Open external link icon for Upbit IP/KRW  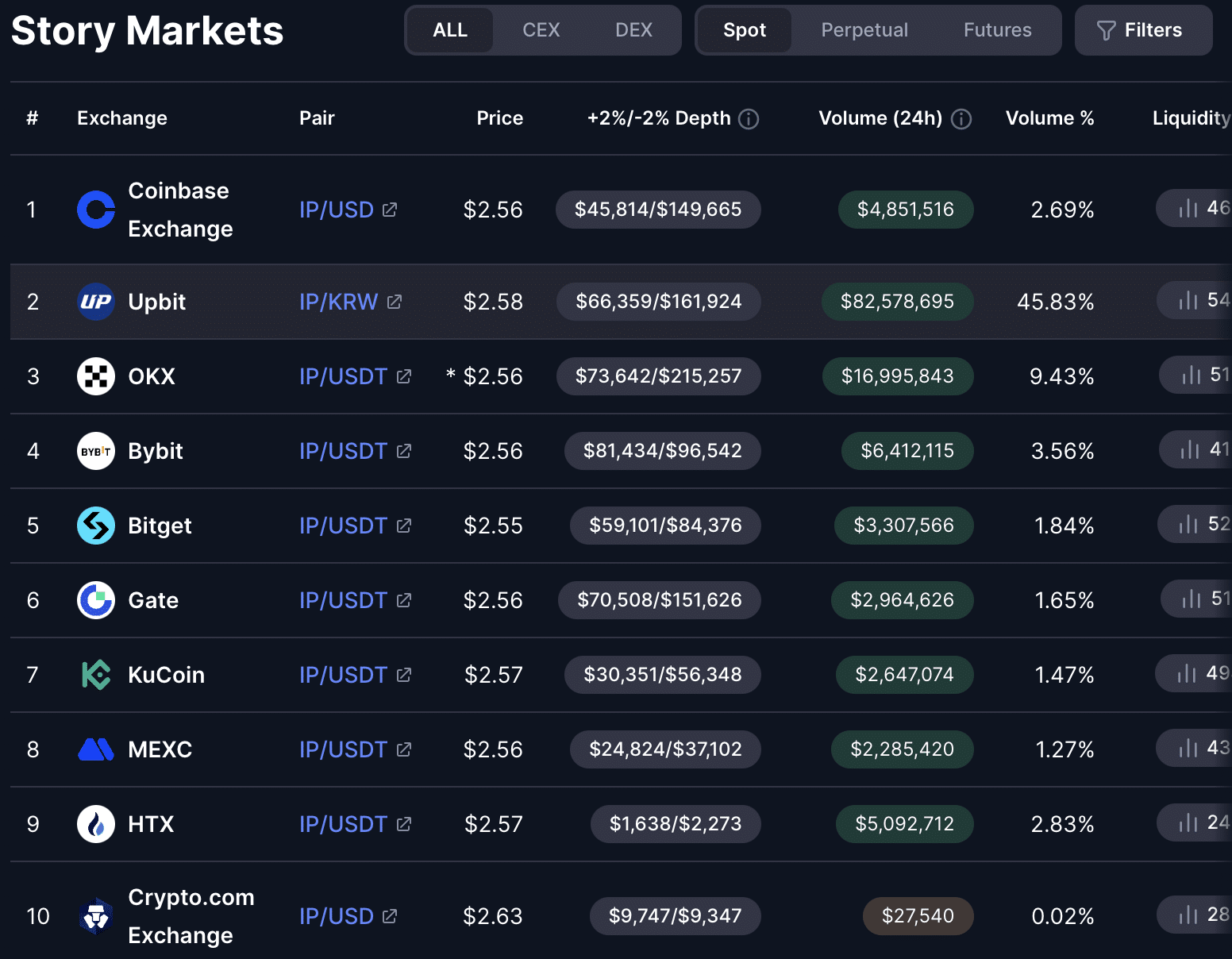[395, 302]
